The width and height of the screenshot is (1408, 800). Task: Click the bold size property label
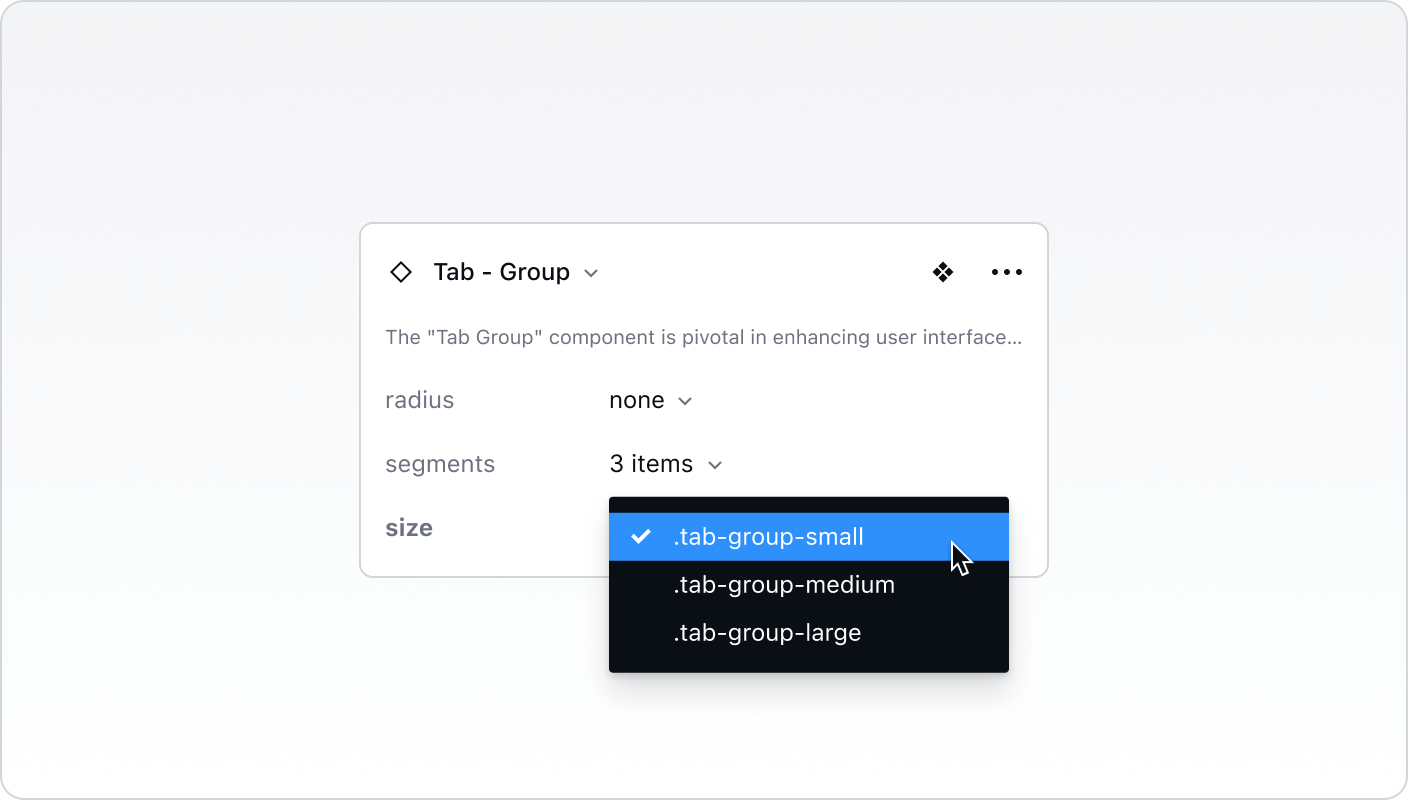pyautogui.click(x=409, y=528)
